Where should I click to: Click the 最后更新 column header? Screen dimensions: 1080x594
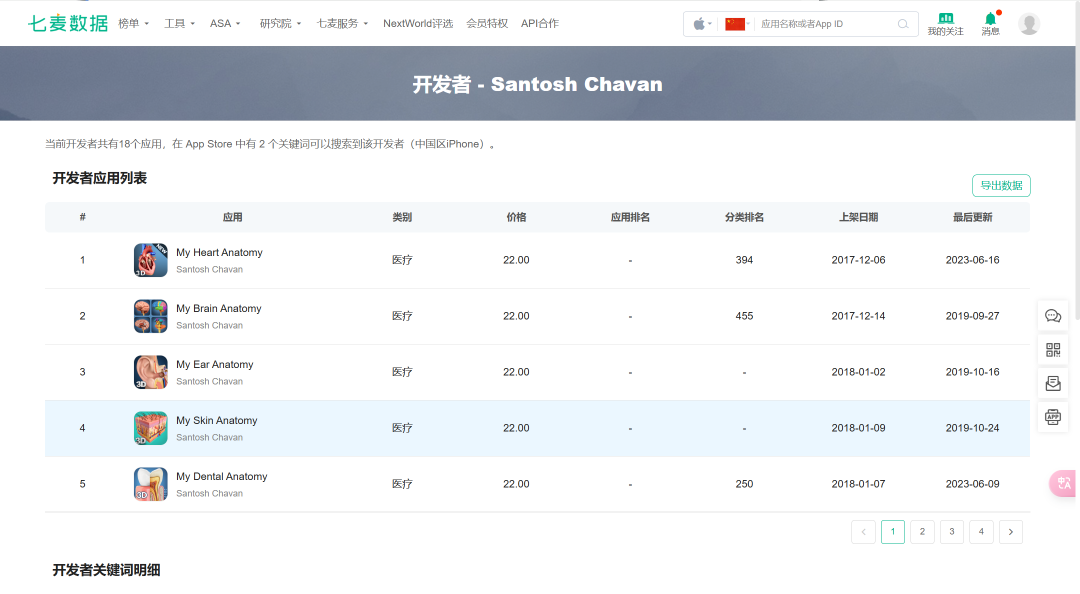(973, 217)
